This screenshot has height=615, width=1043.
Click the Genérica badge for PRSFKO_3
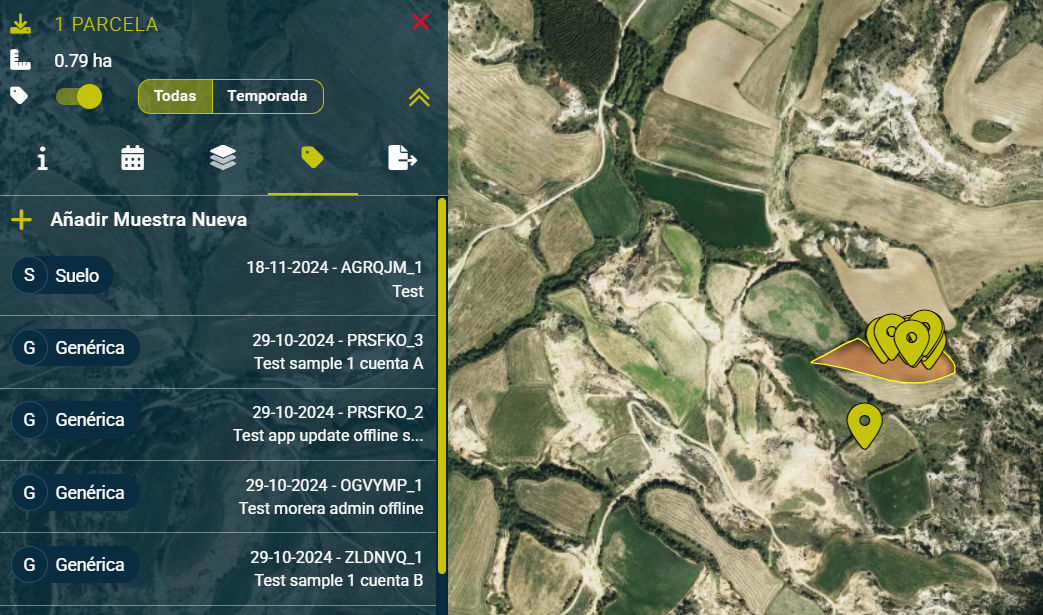click(x=75, y=347)
